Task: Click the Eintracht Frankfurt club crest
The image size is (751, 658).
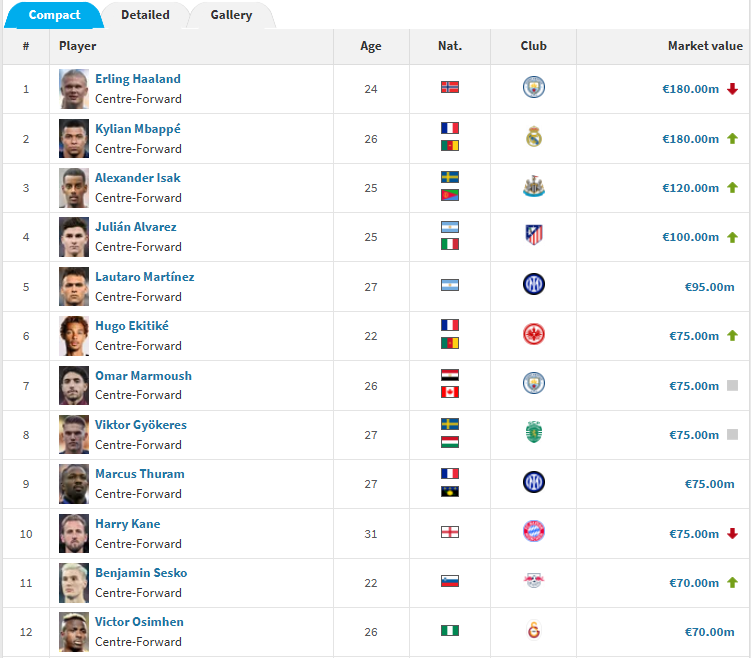Action: point(534,334)
